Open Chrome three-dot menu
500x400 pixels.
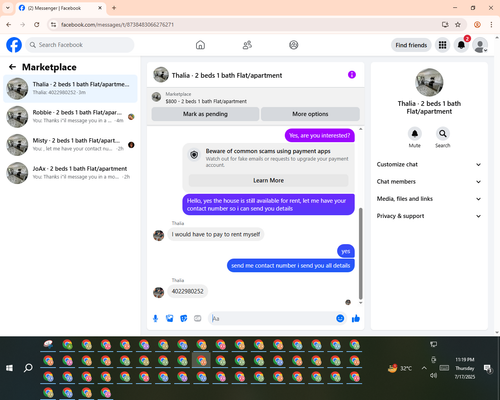[x=491, y=24]
